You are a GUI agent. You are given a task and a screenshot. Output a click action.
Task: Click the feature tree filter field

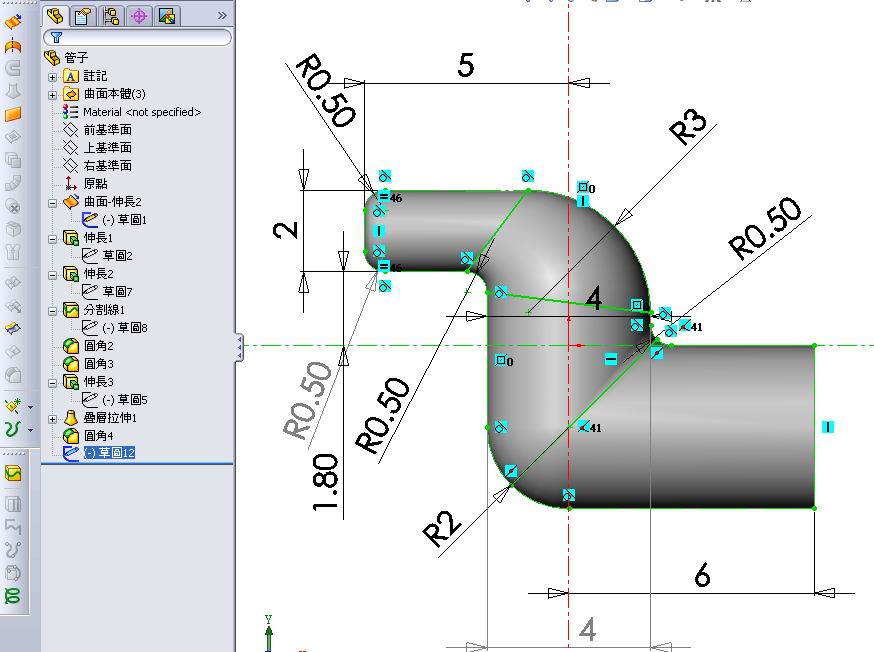pos(137,37)
